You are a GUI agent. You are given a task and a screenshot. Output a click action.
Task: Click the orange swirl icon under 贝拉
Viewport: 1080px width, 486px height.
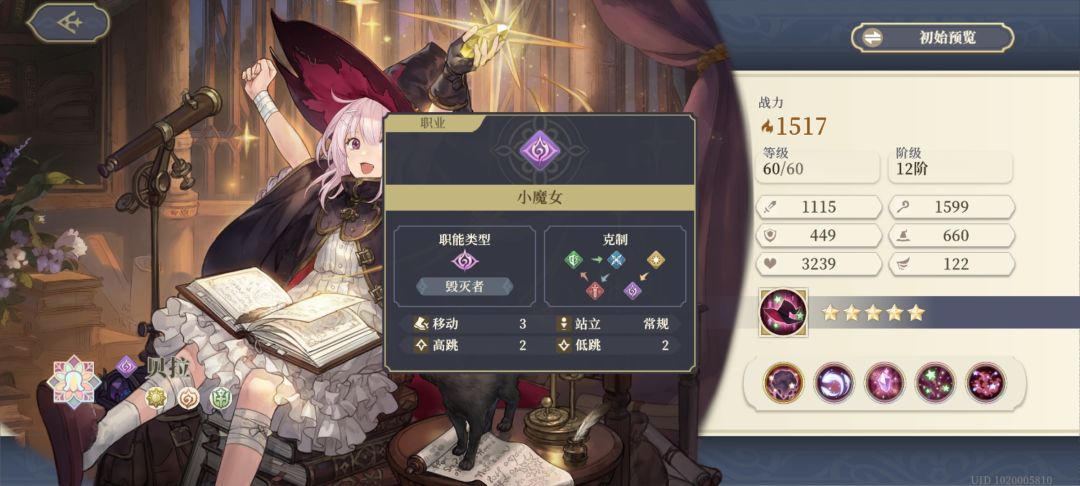click(188, 398)
